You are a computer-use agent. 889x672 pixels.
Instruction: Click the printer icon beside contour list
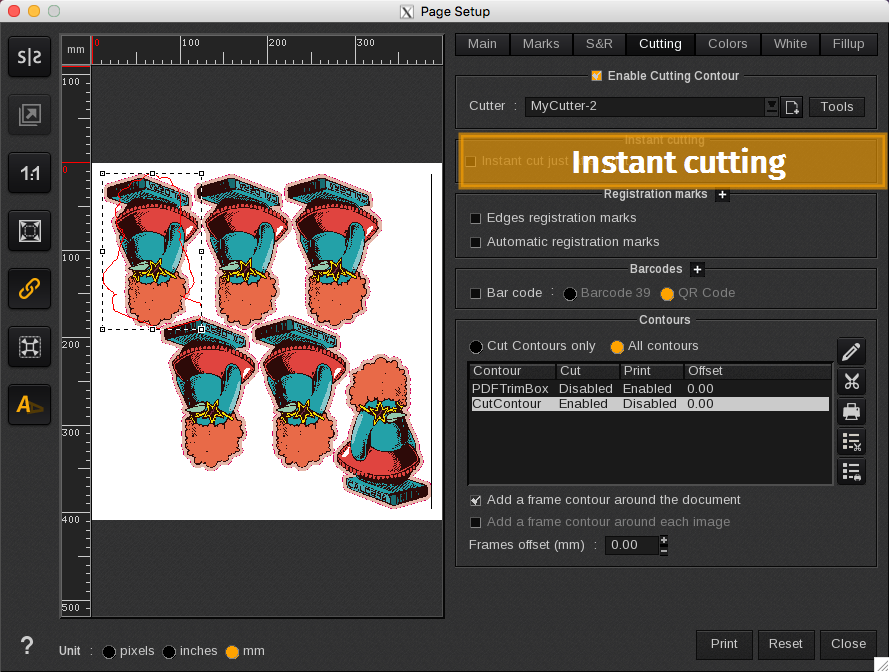[851, 411]
